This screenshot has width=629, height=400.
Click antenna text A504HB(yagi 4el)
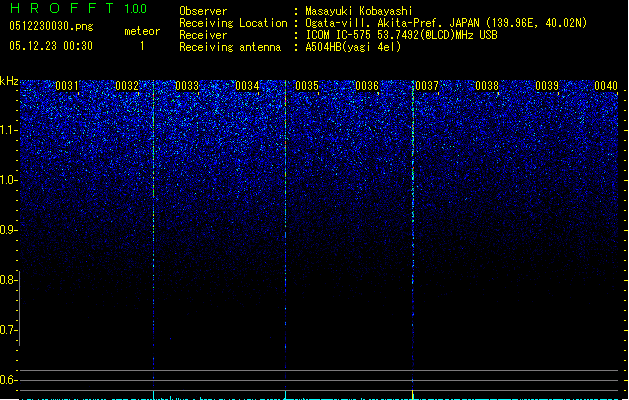pyautogui.click(x=353, y=47)
